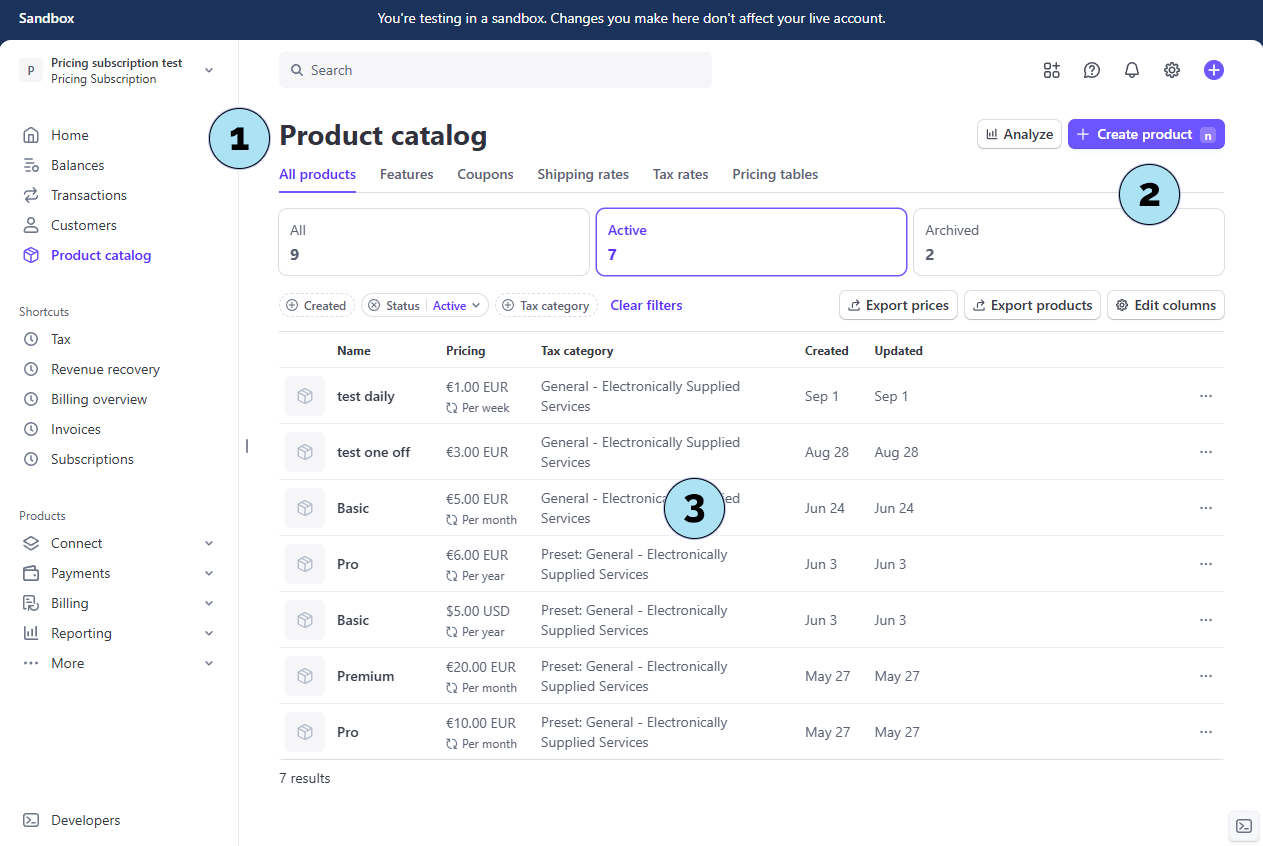Open the settings gear icon
The width and height of the screenshot is (1263, 846).
click(1172, 70)
